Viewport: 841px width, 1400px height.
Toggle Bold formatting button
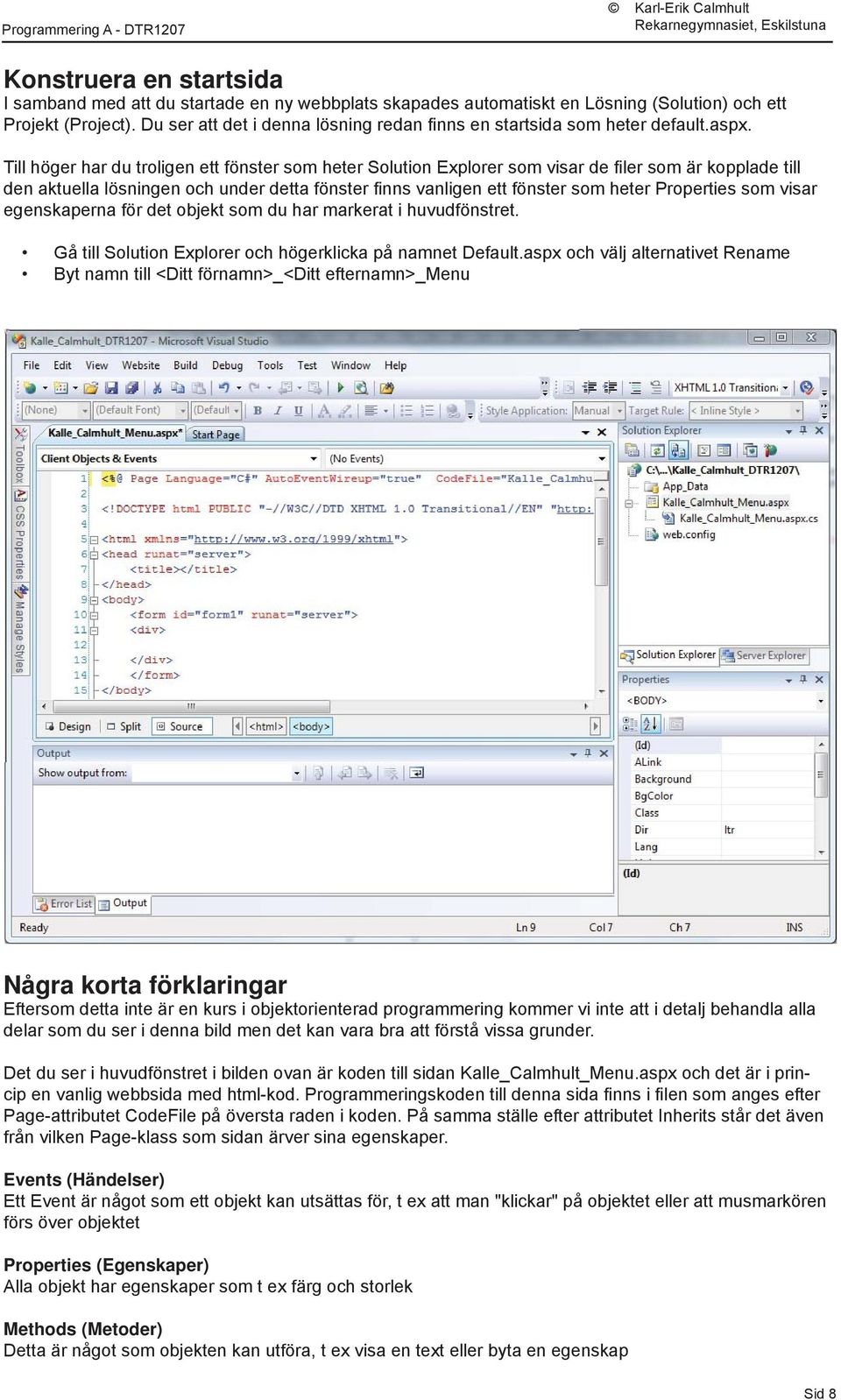pos(258,410)
